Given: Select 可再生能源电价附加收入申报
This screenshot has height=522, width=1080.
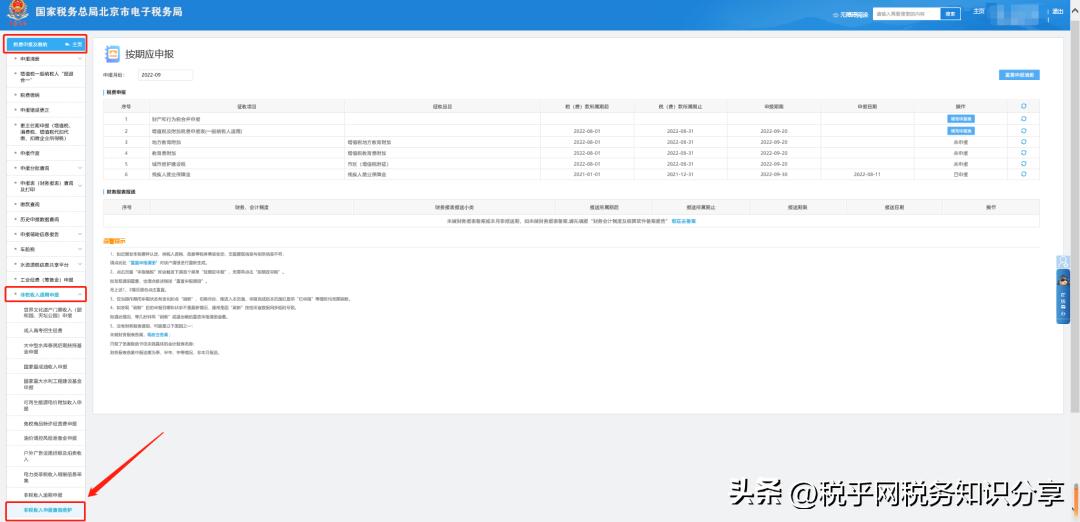Looking at the screenshot, I should tap(52, 404).
